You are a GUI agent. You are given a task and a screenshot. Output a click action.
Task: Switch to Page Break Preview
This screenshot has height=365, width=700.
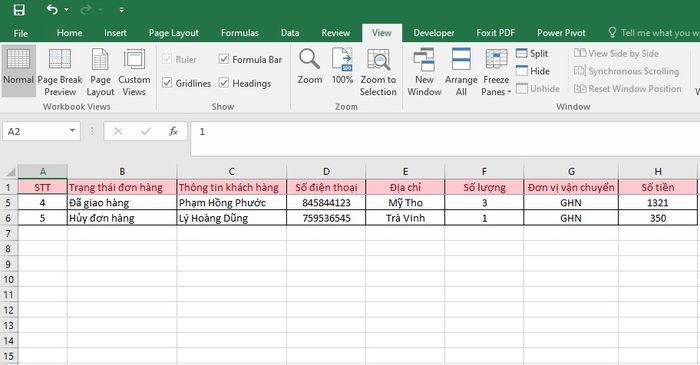point(60,72)
